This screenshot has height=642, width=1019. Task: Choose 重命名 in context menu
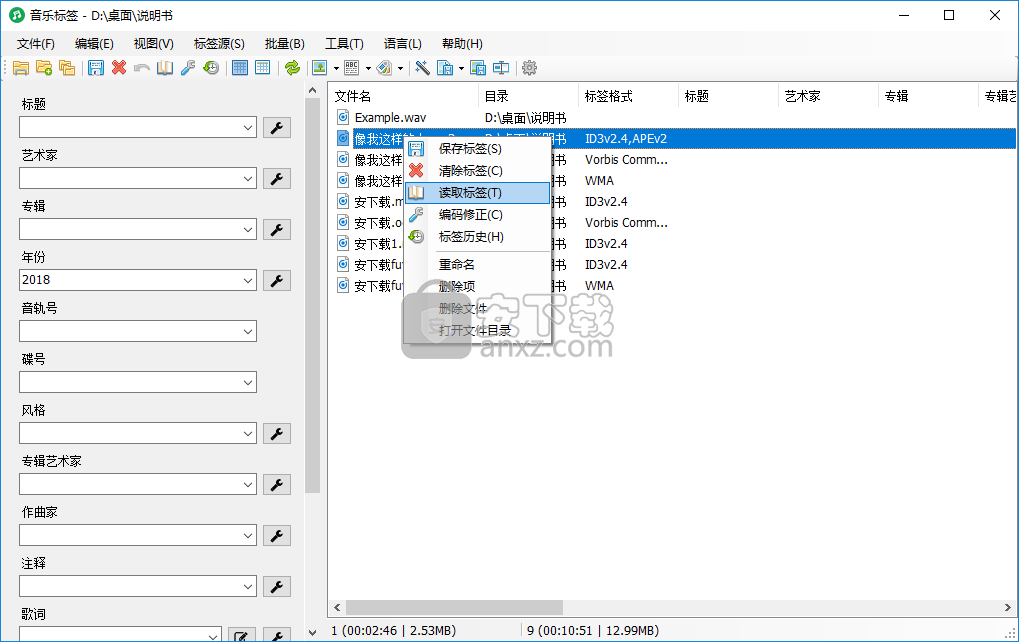point(478,264)
